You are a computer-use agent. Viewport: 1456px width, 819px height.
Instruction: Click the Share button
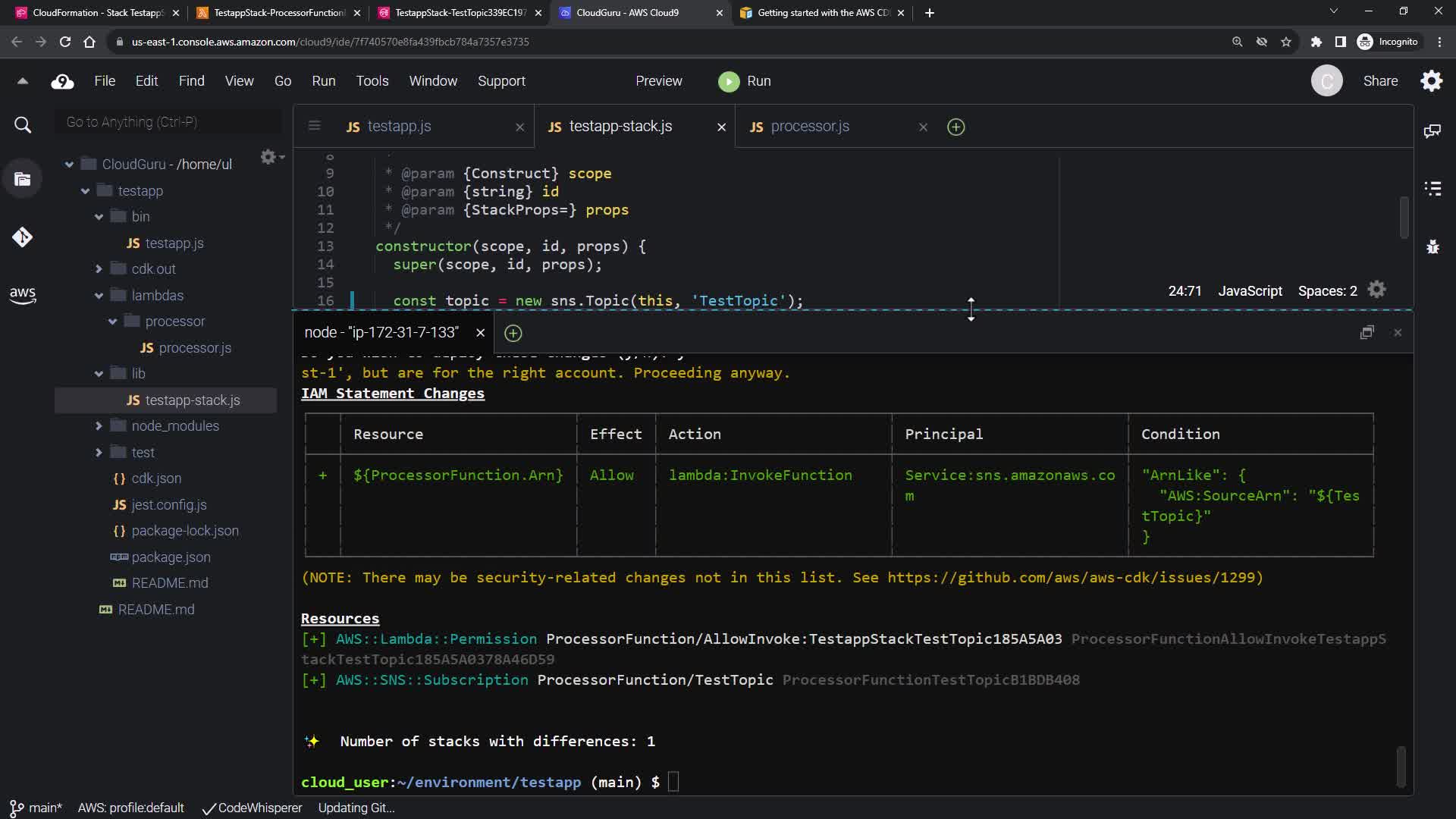(1379, 81)
